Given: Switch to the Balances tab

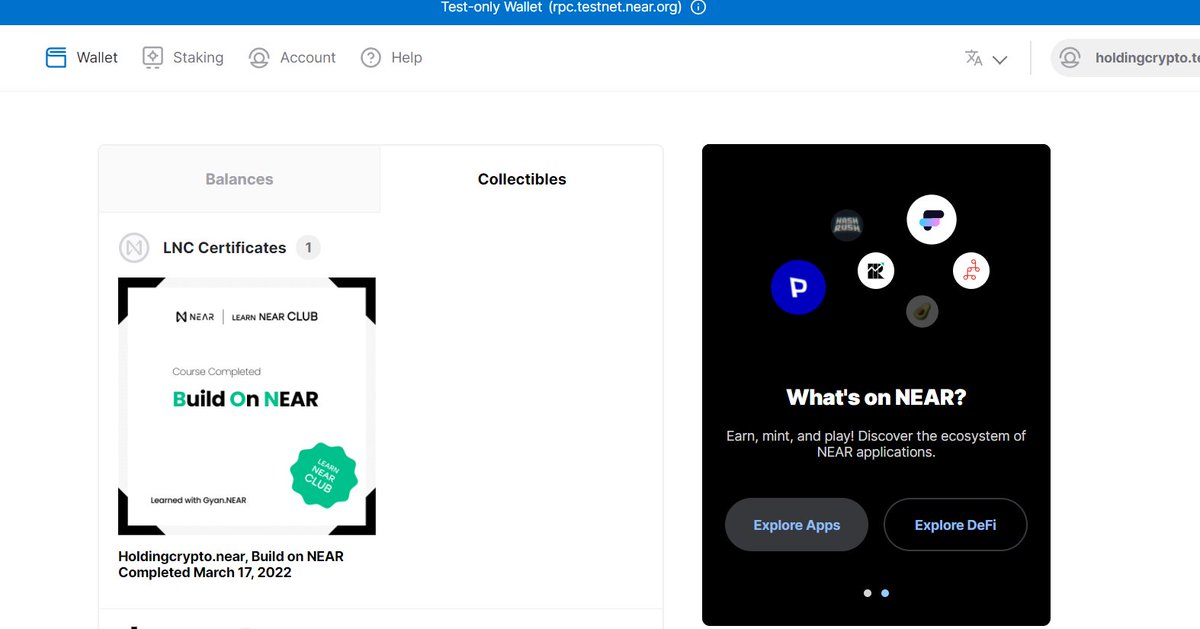Looking at the screenshot, I should tap(239, 179).
